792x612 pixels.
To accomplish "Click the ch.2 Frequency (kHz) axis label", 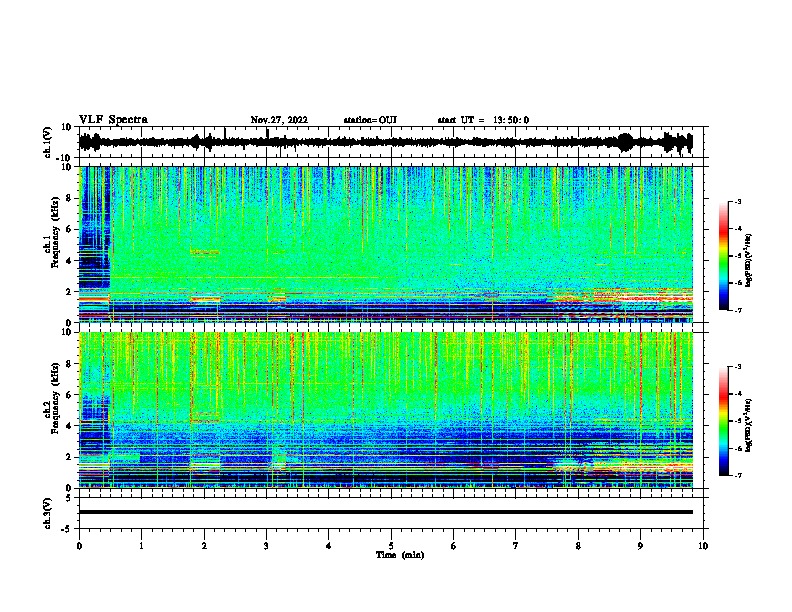I will [51, 398].
